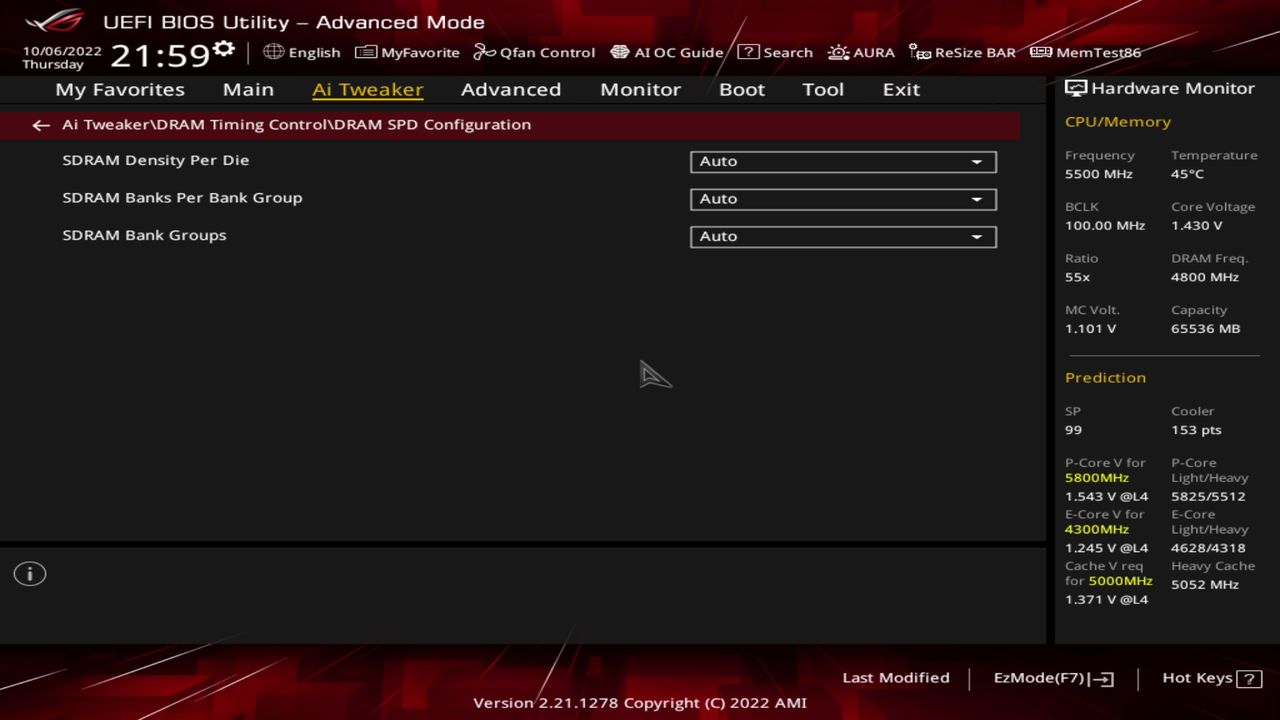This screenshot has width=1280, height=720.
Task: Click the 1.371 V @L4 cache voltage
Action: coord(1107,601)
